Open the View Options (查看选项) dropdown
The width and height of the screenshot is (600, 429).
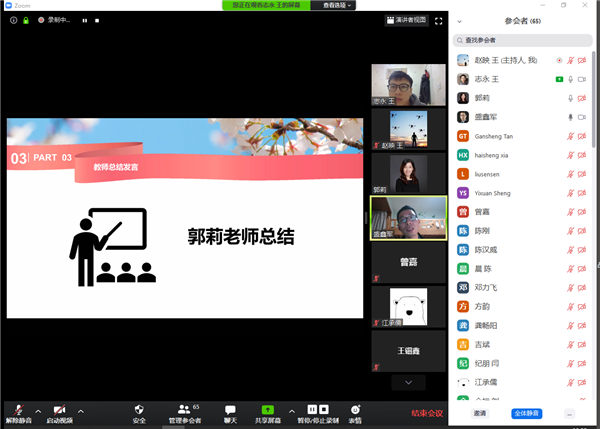coord(338,5)
